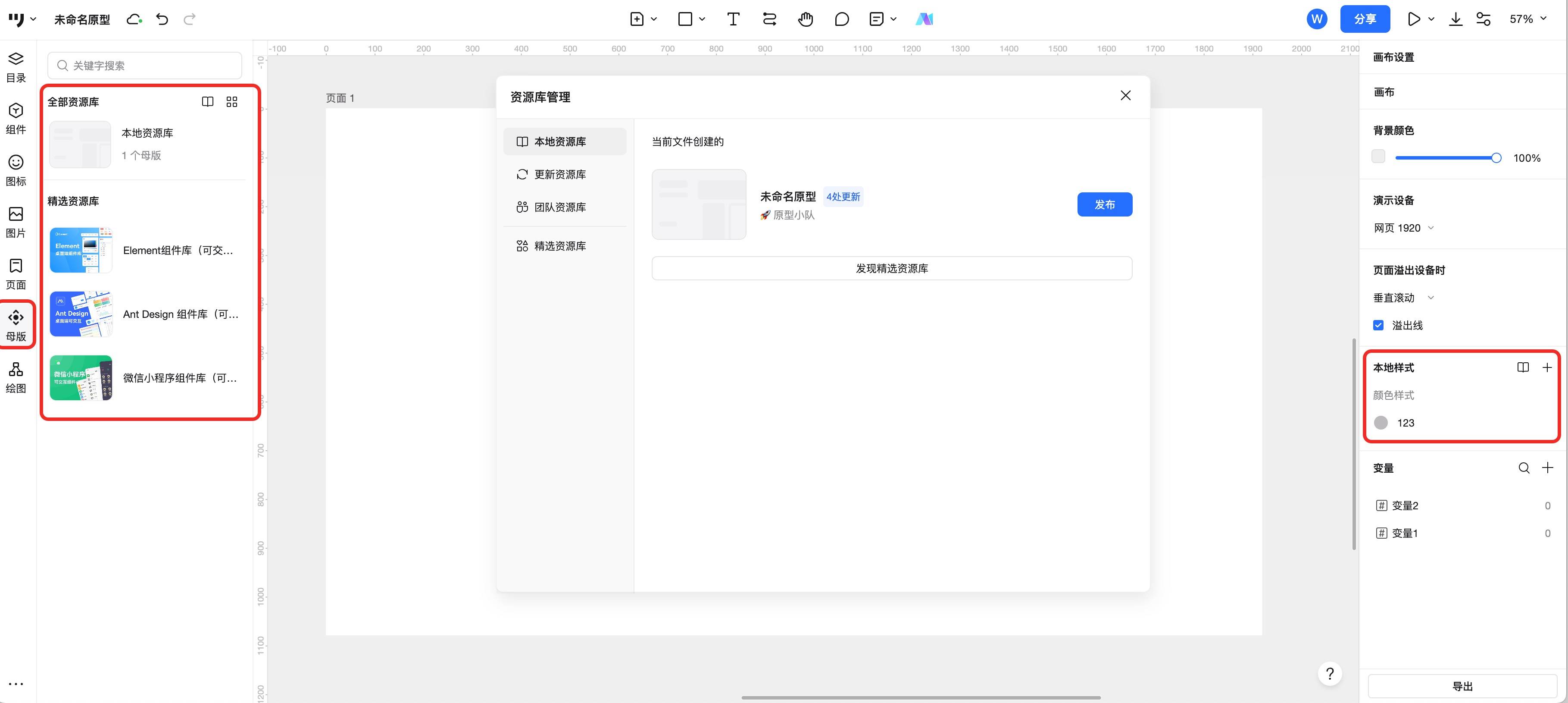Image resolution: width=1568 pixels, height=703 pixels.
Task: Open the 页面 pages panel
Action: pyautogui.click(x=16, y=274)
